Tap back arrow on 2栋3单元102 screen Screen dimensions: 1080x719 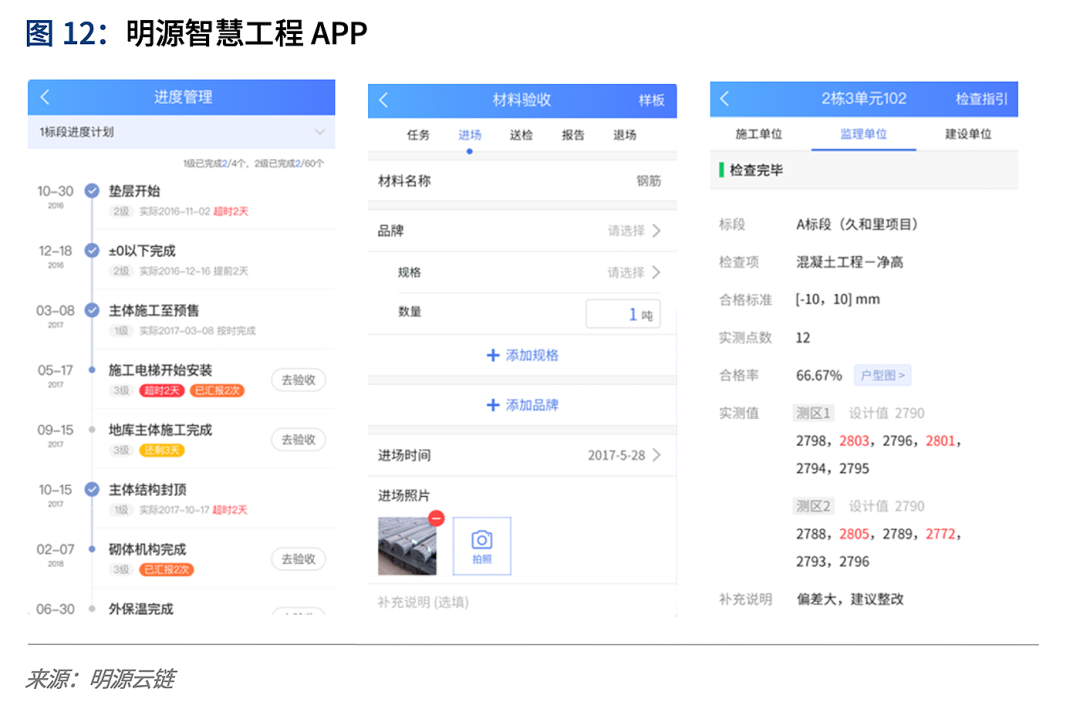[x=725, y=99]
